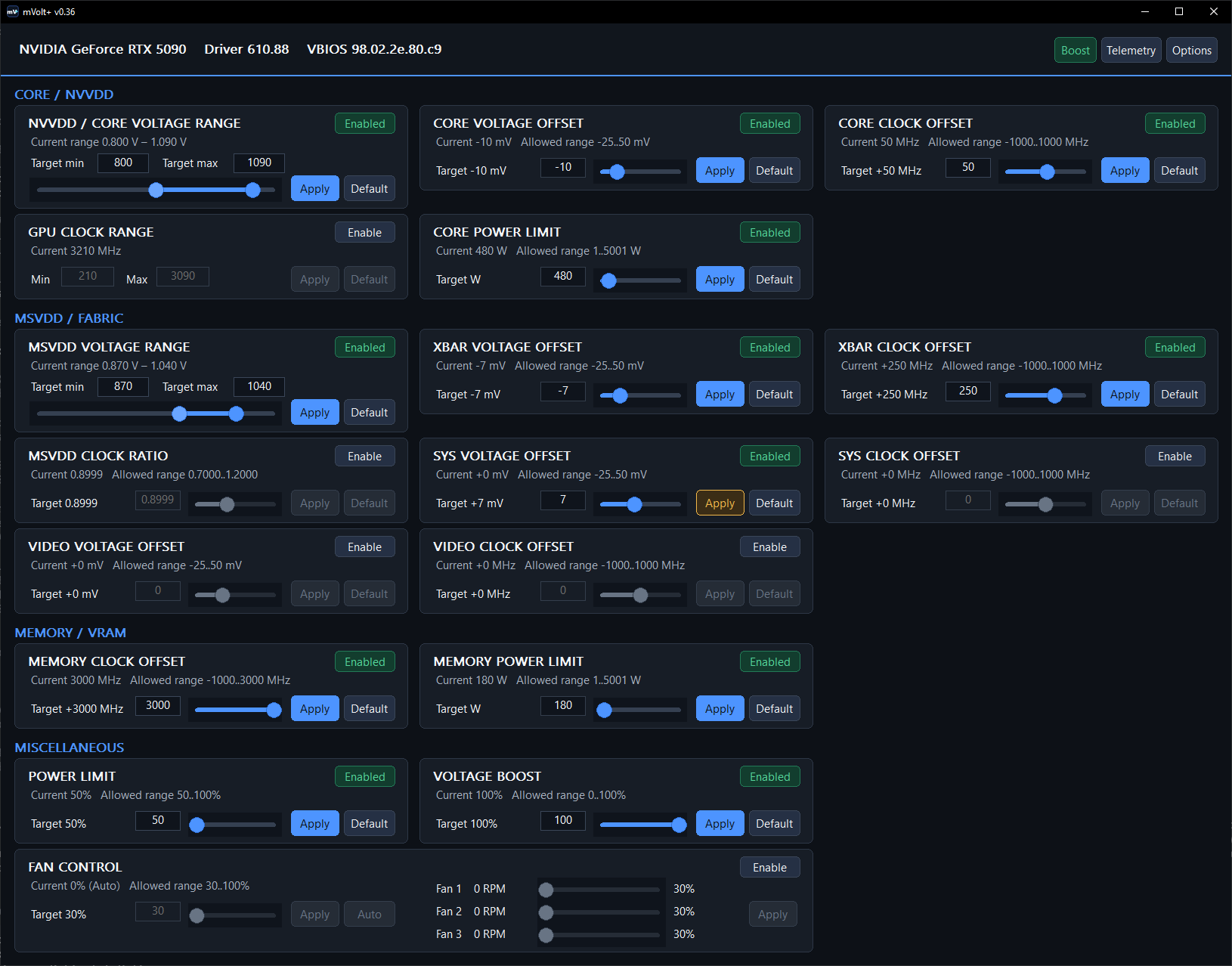
Task: Click the Voltage Boost slider handle
Action: coord(679,825)
